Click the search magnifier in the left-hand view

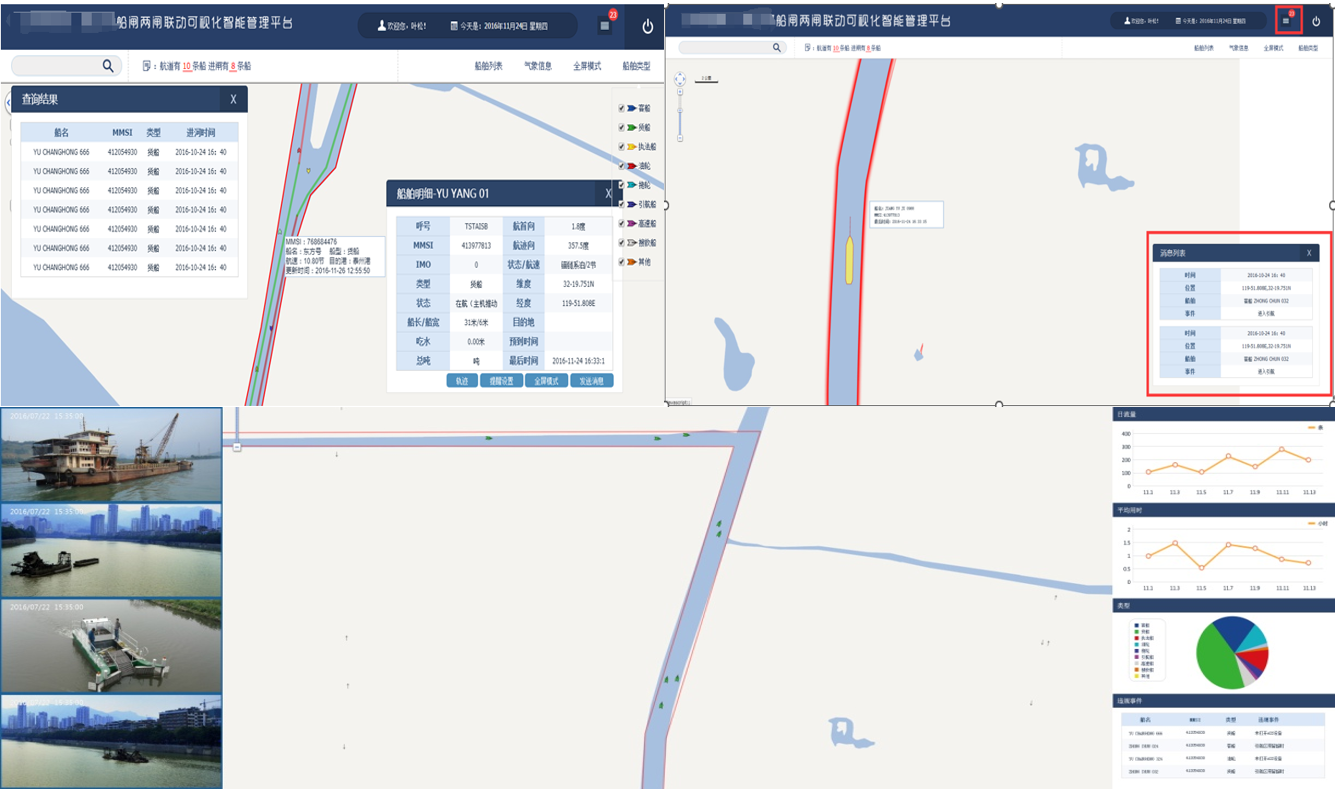click(x=108, y=66)
